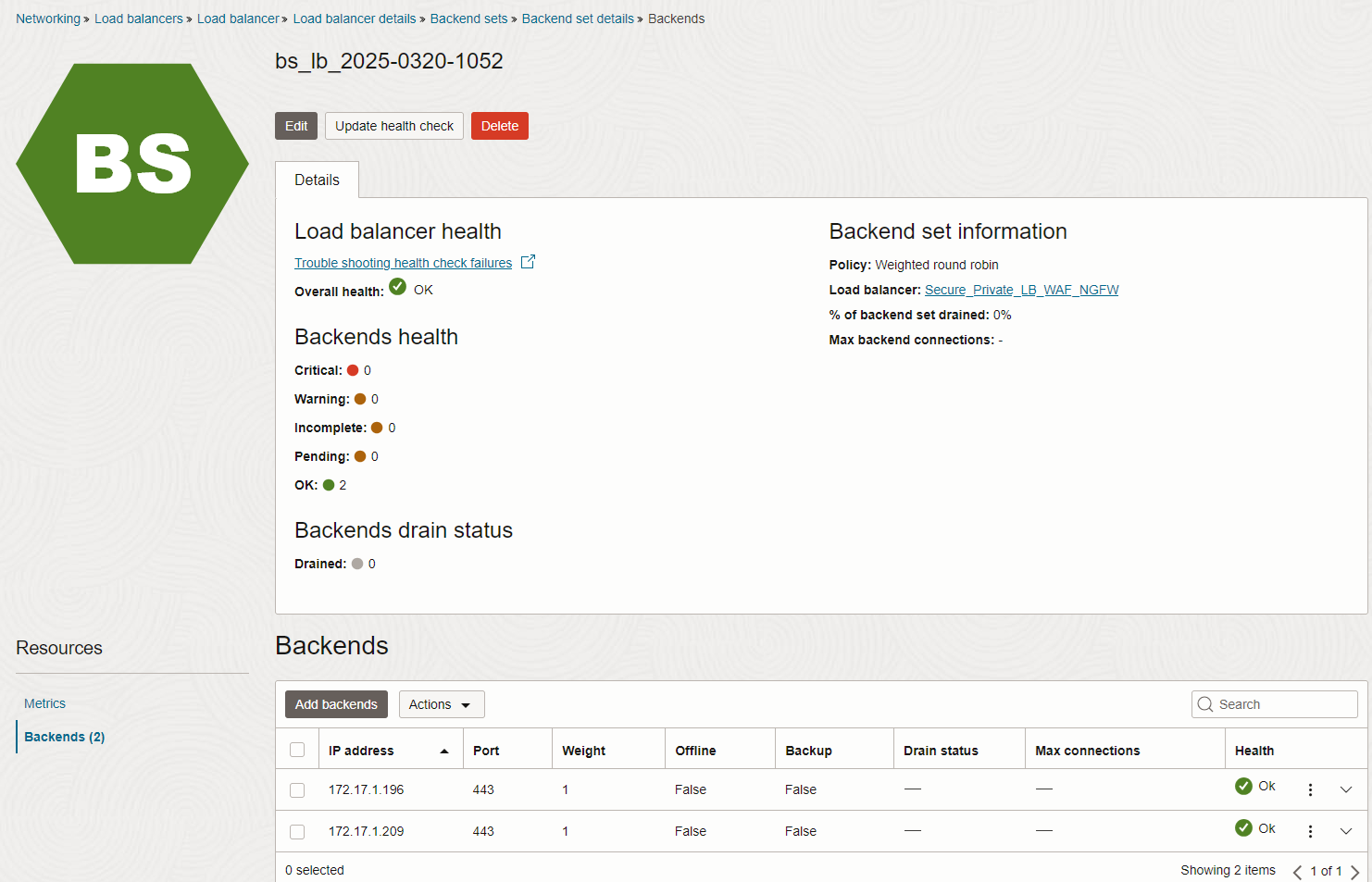
Task: Select Backends (2) in the Resources sidebar
Action: (x=64, y=737)
